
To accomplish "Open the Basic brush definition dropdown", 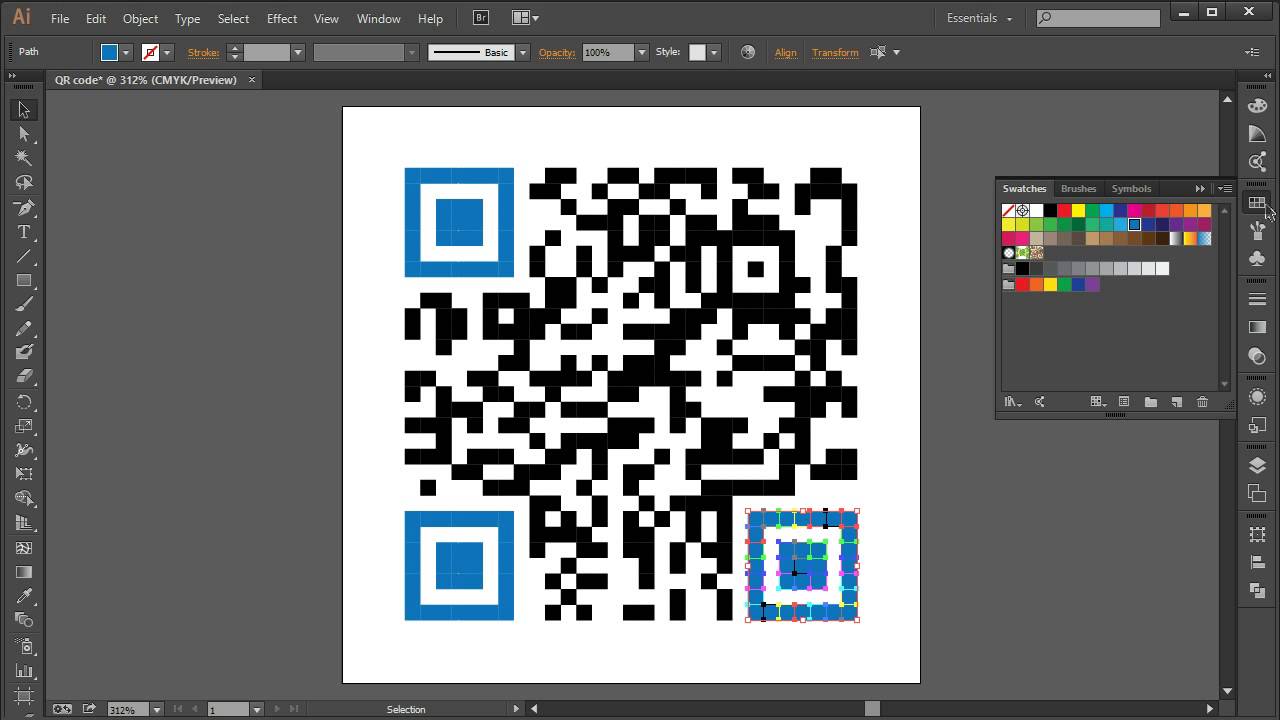I will pos(522,52).
